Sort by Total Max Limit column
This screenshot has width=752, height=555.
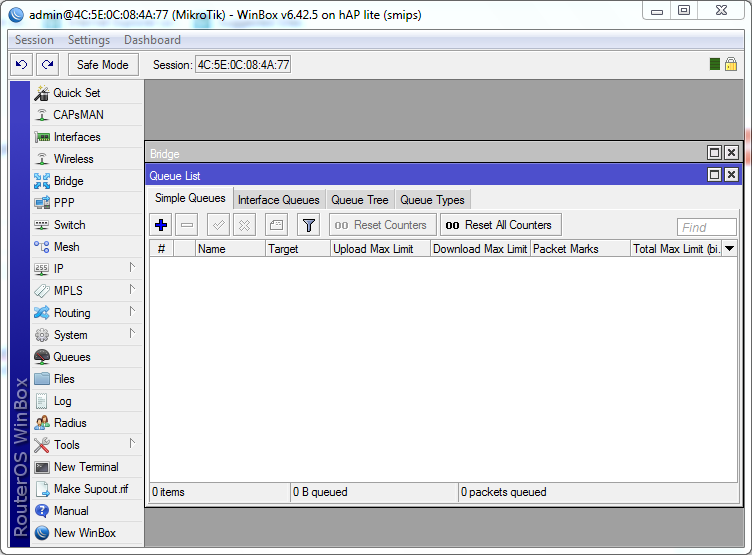pyautogui.click(x=677, y=248)
